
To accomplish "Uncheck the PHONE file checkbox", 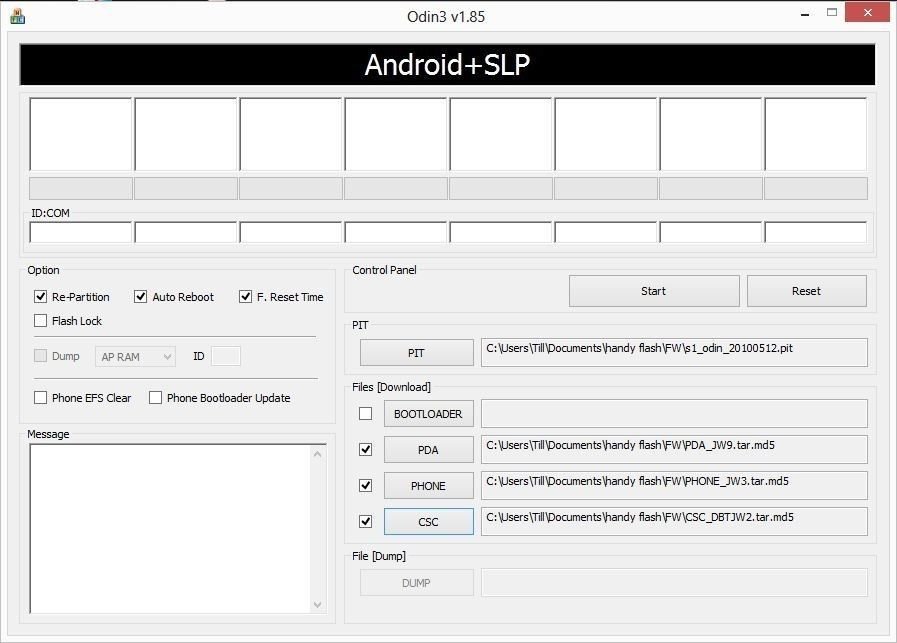I will tap(366, 486).
